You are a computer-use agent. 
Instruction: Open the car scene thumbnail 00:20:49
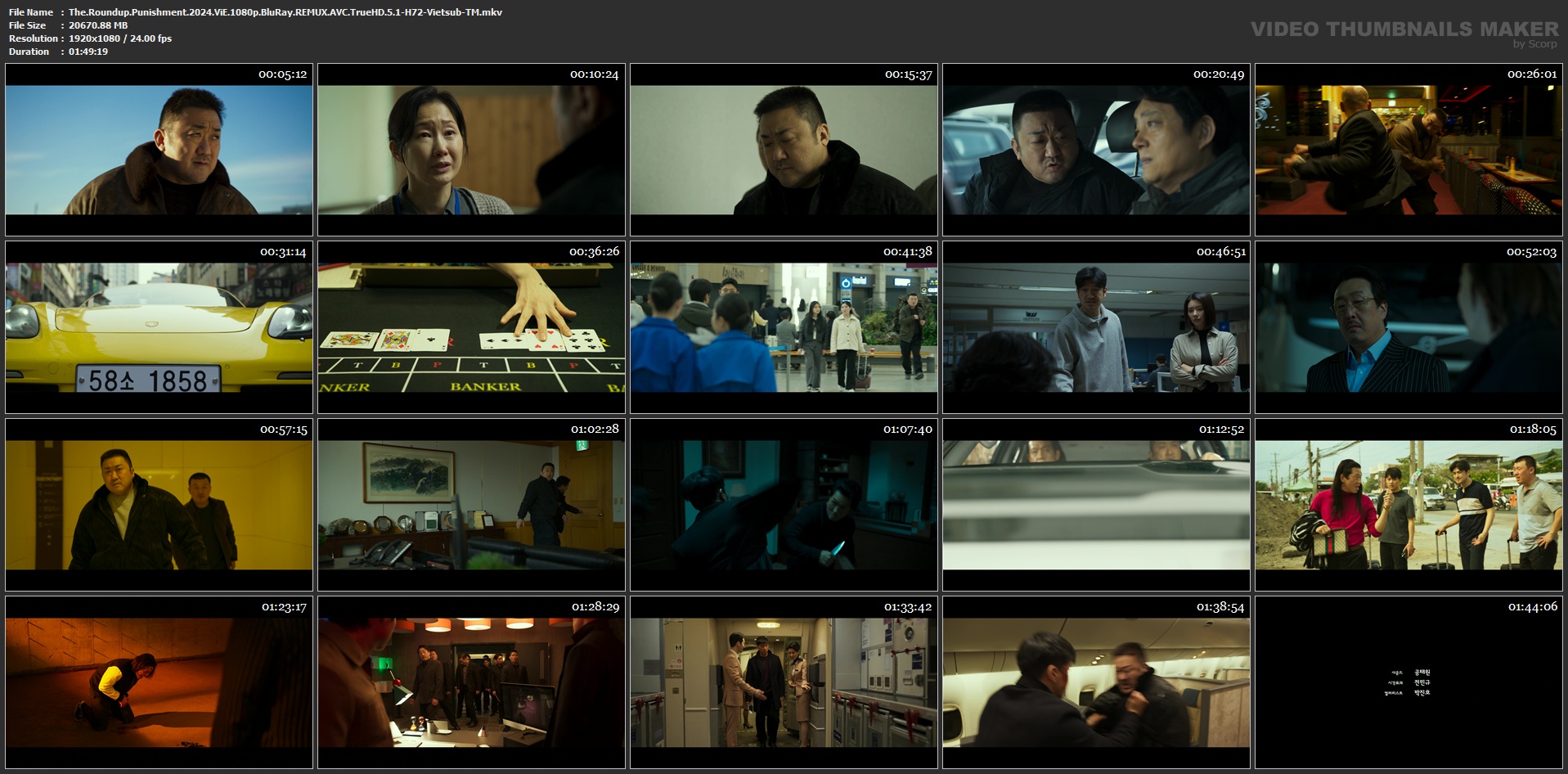1096,150
